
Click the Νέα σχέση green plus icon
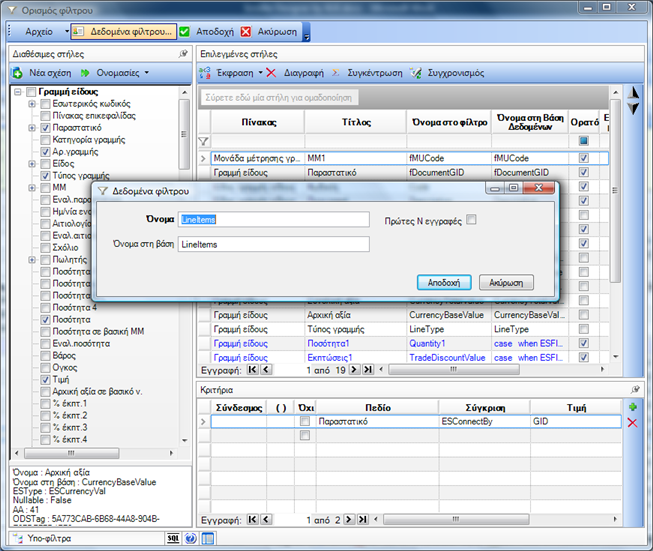coord(17,73)
